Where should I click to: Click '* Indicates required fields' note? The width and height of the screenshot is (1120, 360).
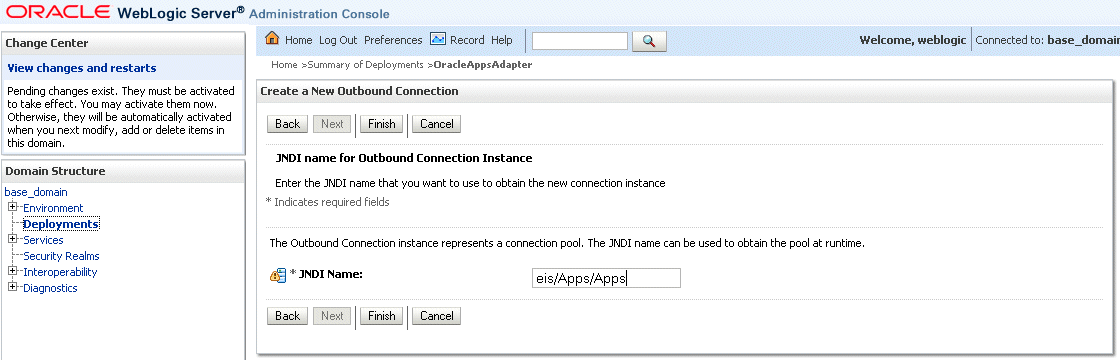pos(327,202)
